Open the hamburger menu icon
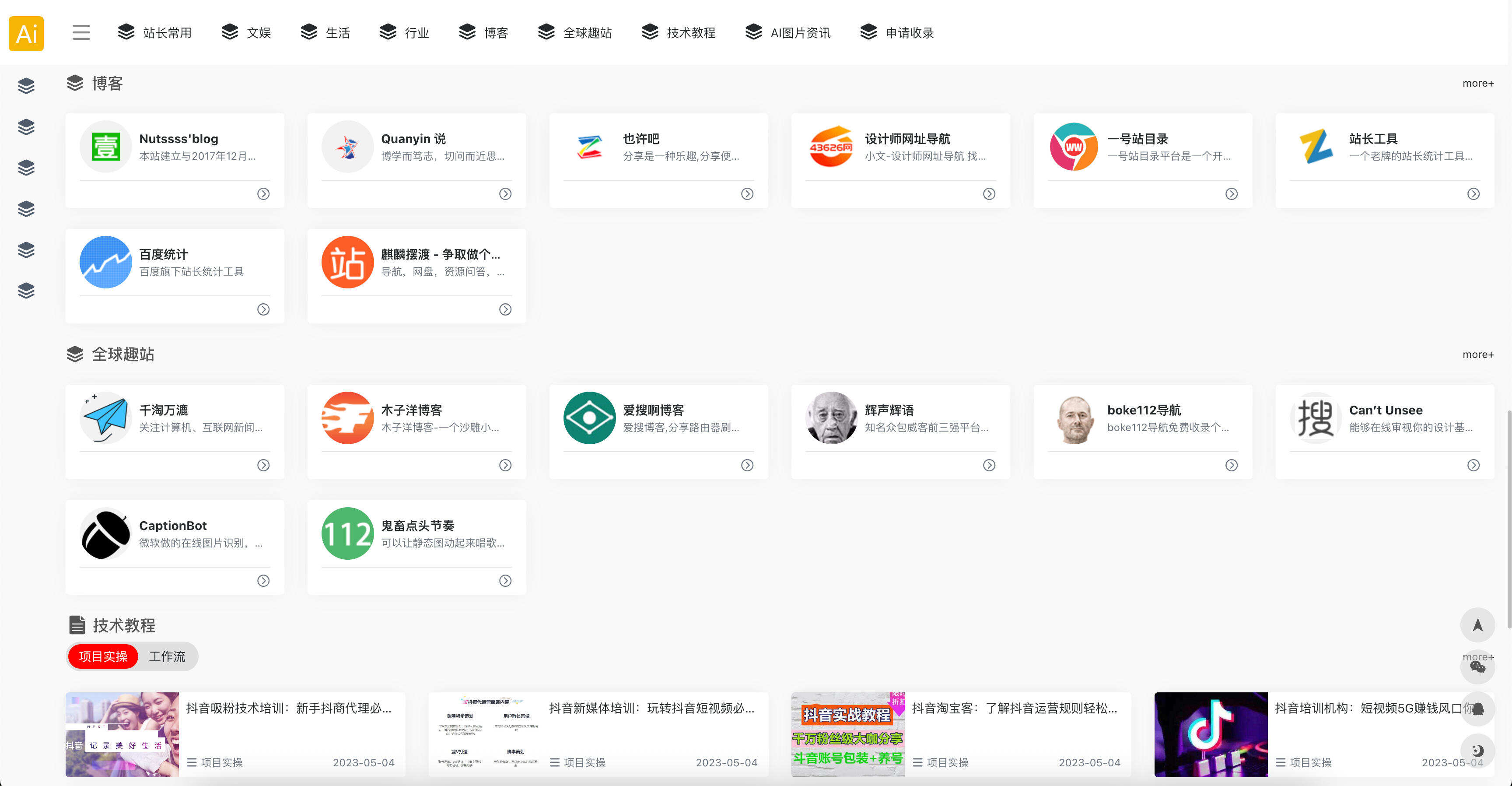 pos(80,33)
